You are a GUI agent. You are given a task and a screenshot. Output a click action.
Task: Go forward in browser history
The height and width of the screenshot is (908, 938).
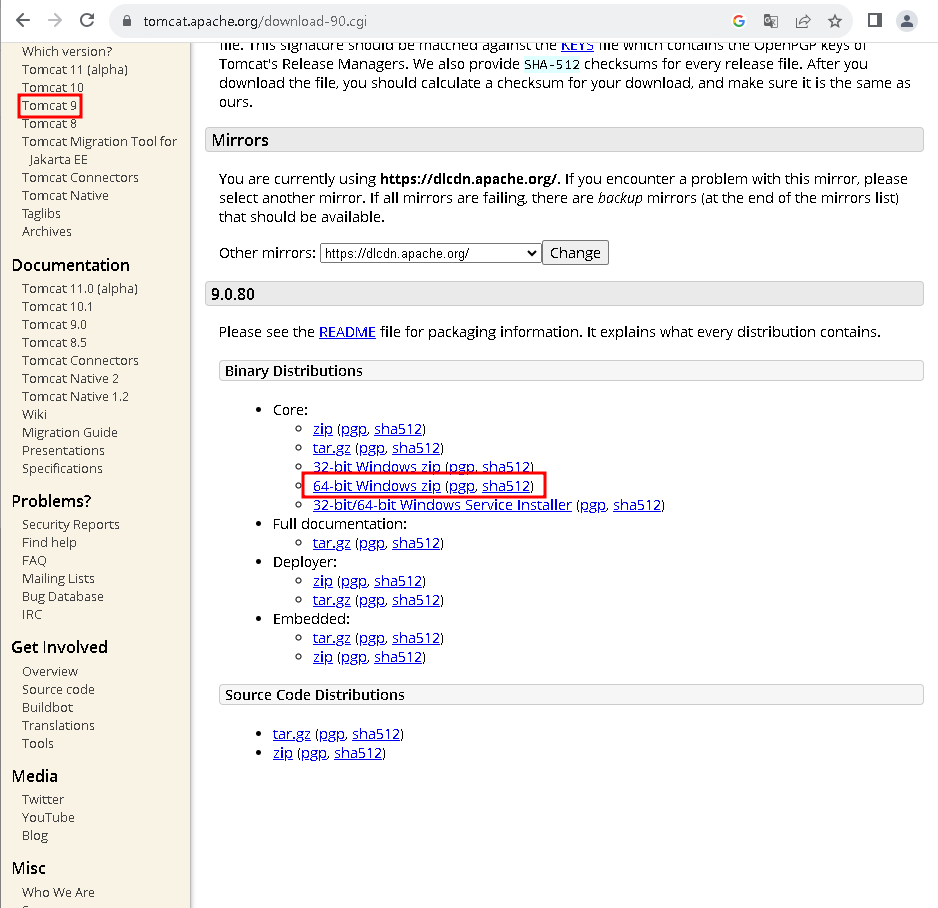tap(55, 21)
